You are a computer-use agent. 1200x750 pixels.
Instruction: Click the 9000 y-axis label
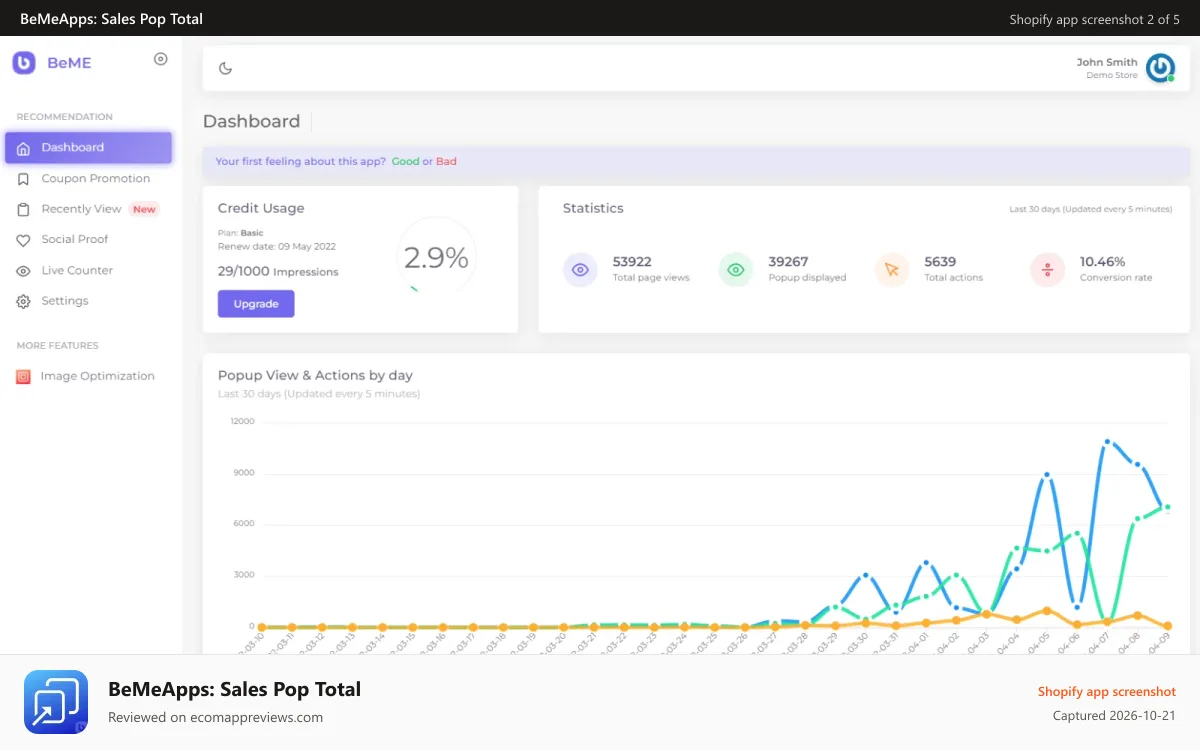pos(245,473)
